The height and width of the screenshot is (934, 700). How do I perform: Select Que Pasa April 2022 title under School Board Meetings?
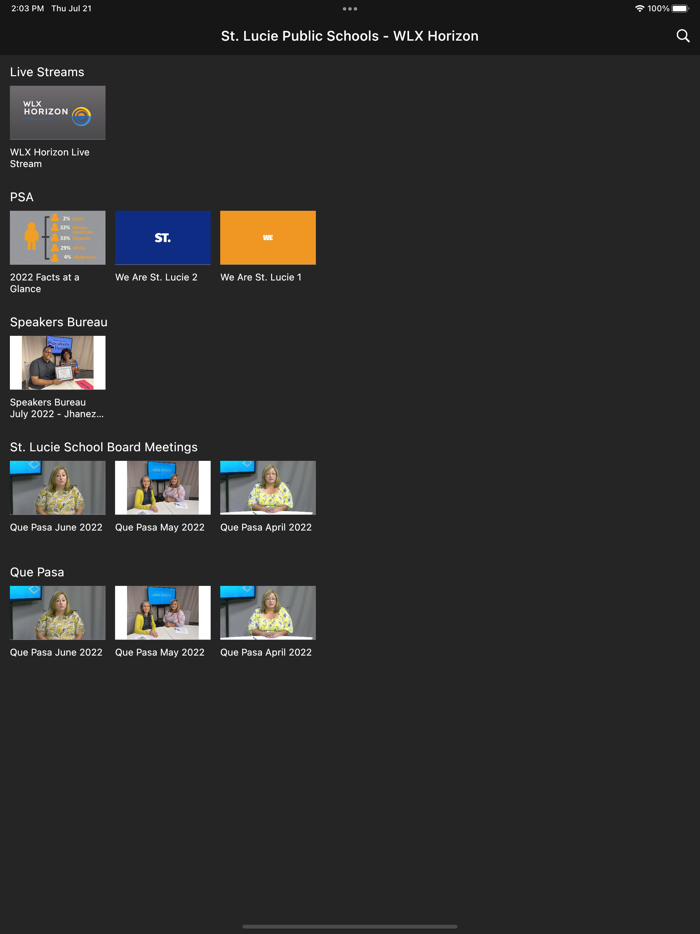[x=266, y=527]
